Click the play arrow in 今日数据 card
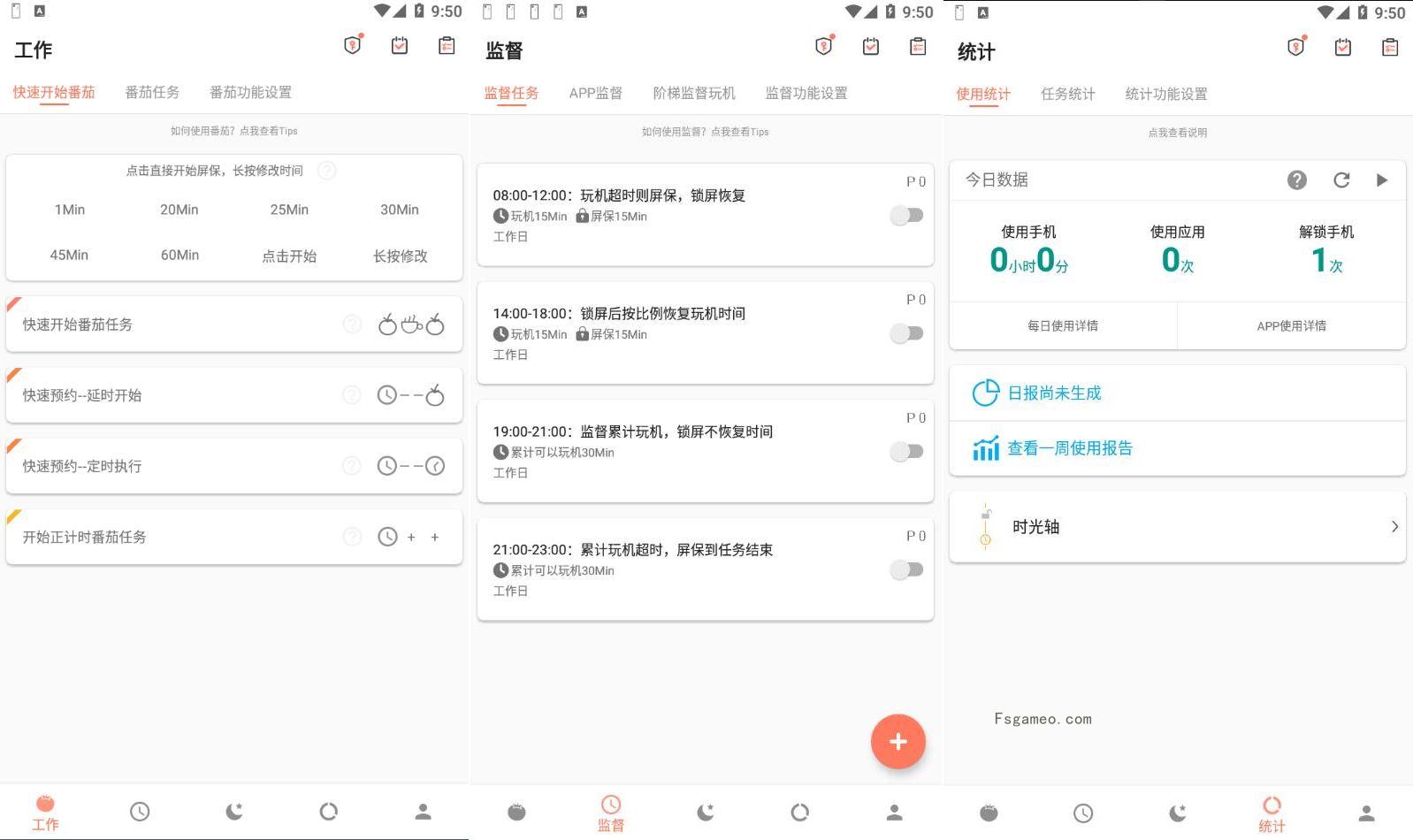Screen dimensions: 1413x840 coord(1382,180)
